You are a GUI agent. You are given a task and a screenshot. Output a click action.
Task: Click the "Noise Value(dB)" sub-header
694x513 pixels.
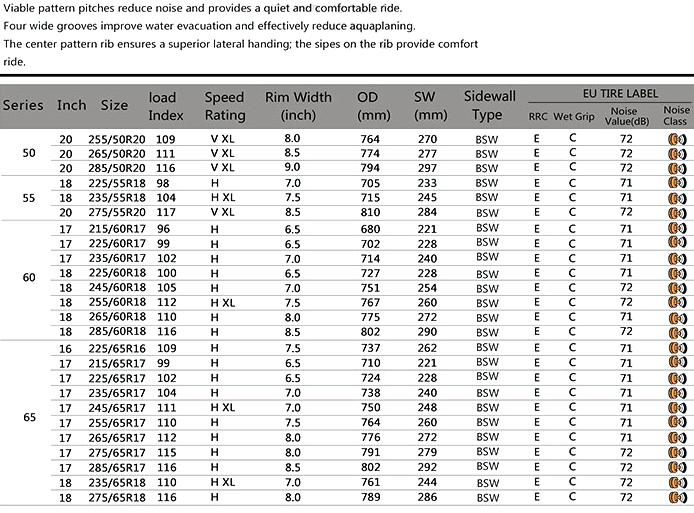point(627,116)
